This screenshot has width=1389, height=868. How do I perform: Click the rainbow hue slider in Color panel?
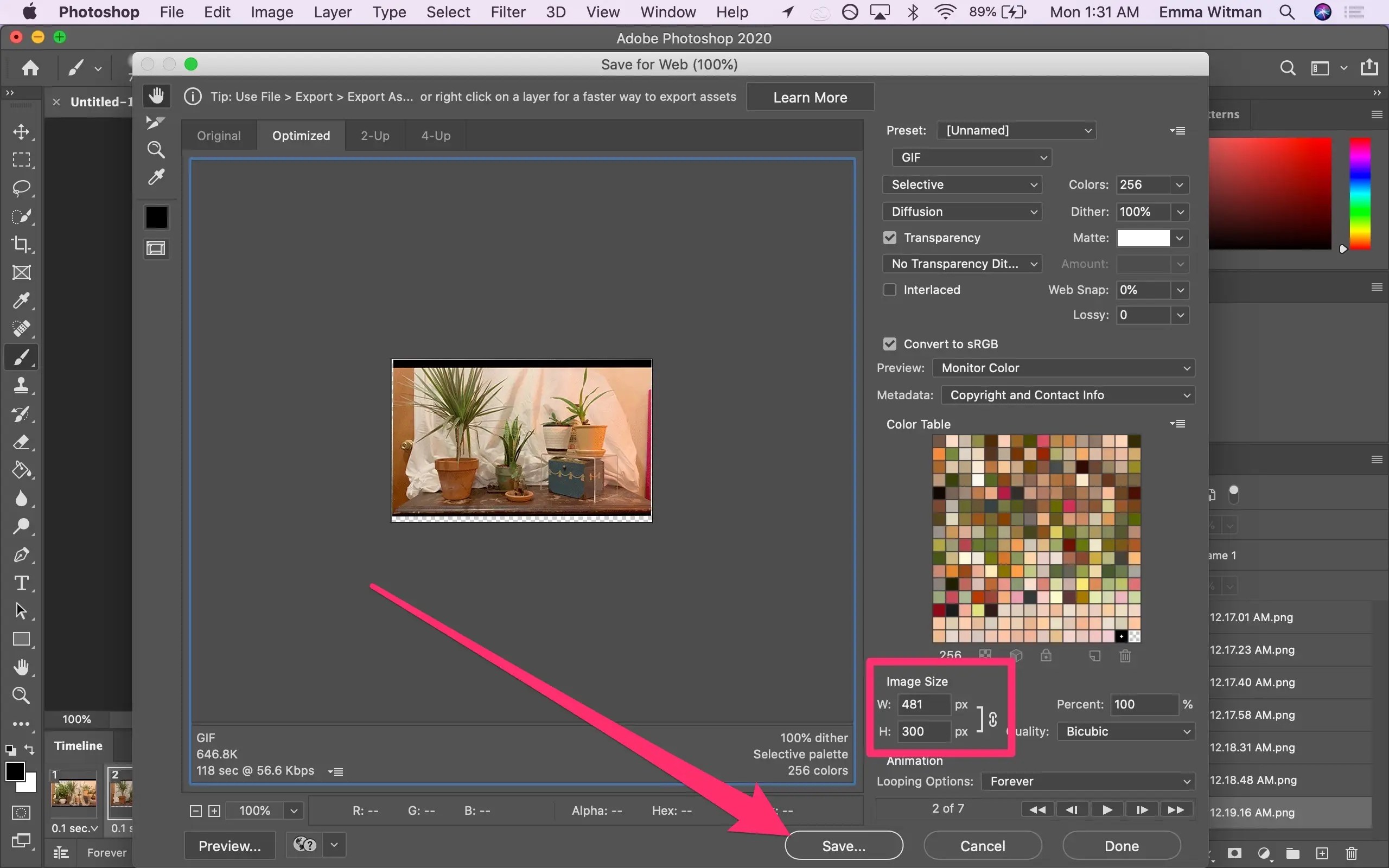pos(1360,194)
